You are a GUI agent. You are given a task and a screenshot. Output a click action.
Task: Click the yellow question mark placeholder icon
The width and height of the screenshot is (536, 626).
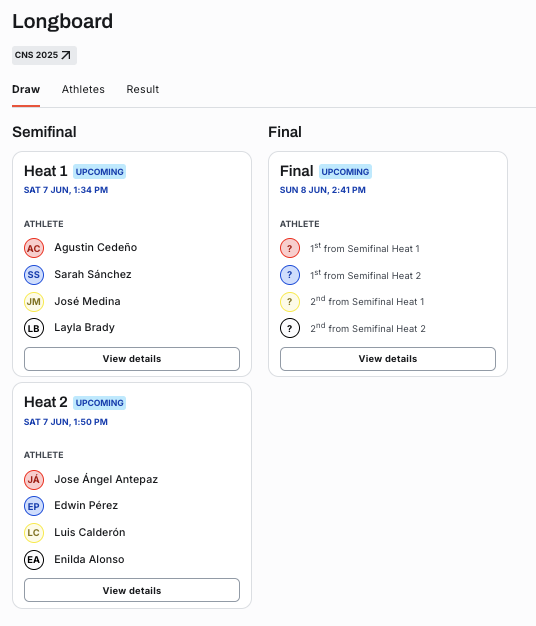click(290, 301)
